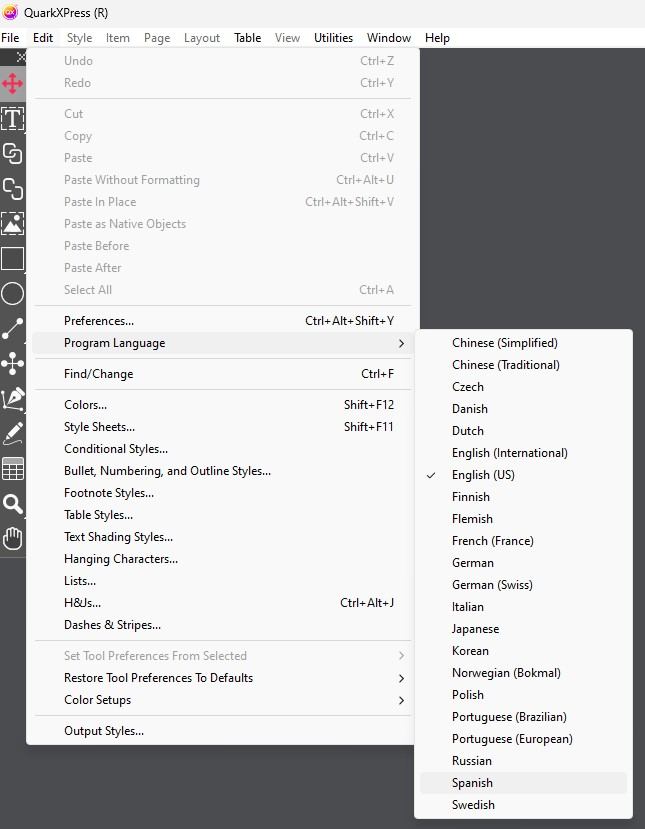The image size is (645, 829).
Task: Select Czech program language
Action: coord(523,387)
